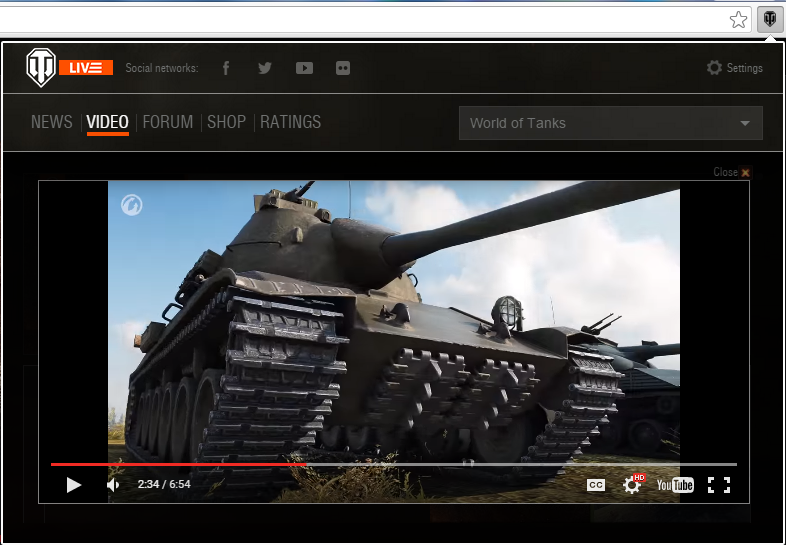Click the 2:34 / 6:54 time display
Image resolution: width=786 pixels, height=545 pixels.
pos(164,484)
